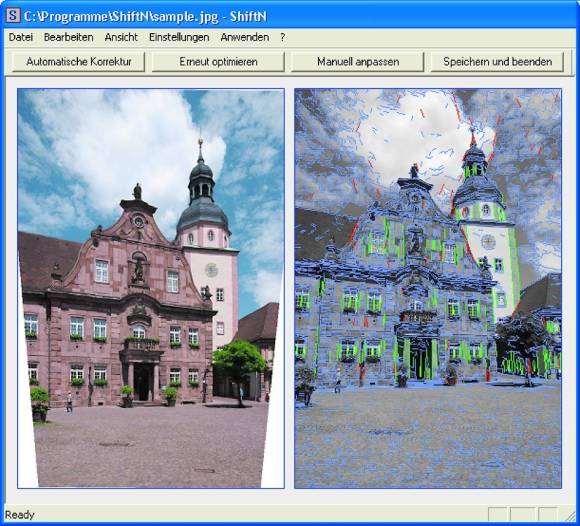Click Speichern und beenden
Screen dimensions: 580x526
[497, 62]
